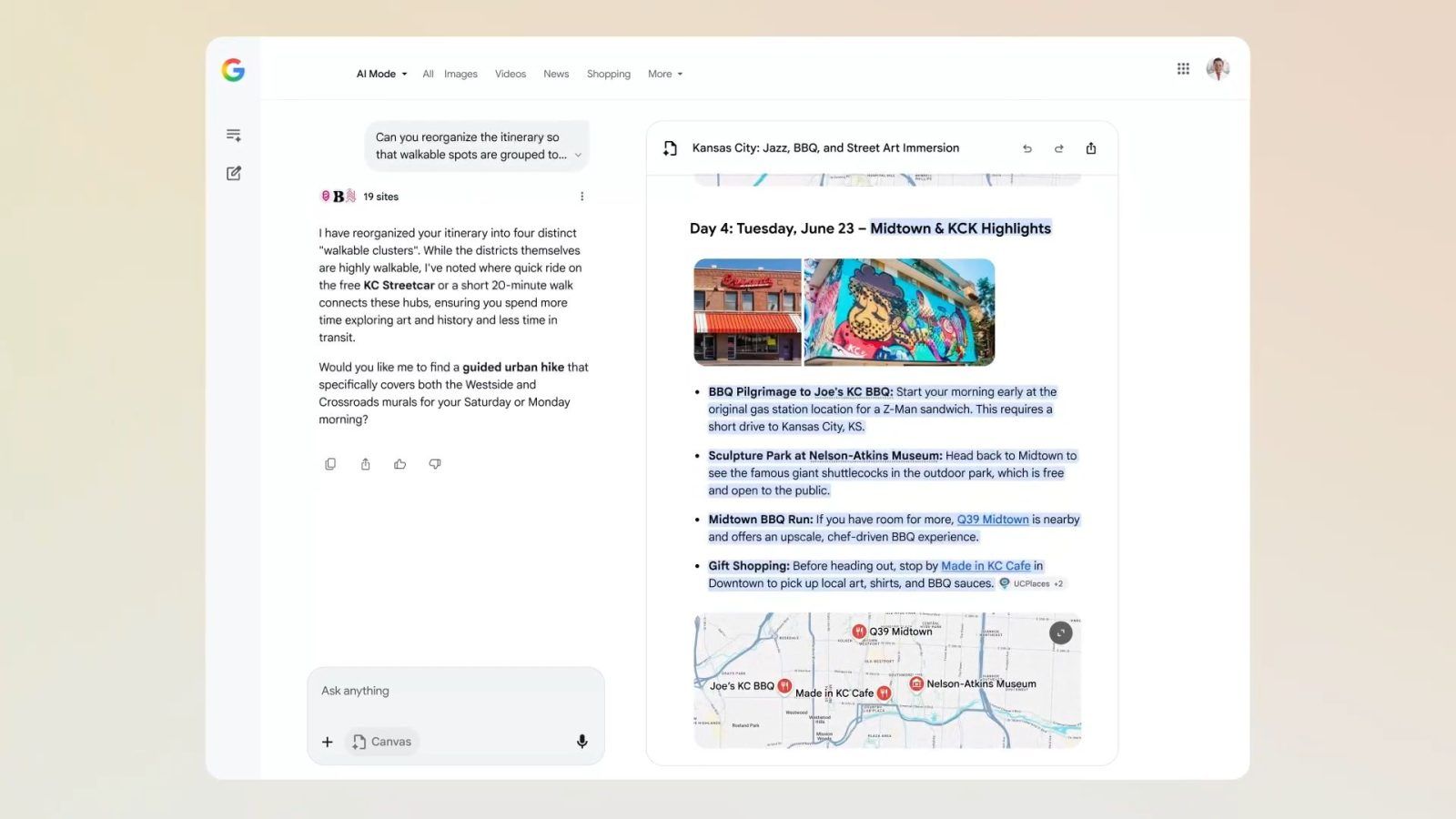
Task: Open the Q39 Midtown link
Action: 991,519
